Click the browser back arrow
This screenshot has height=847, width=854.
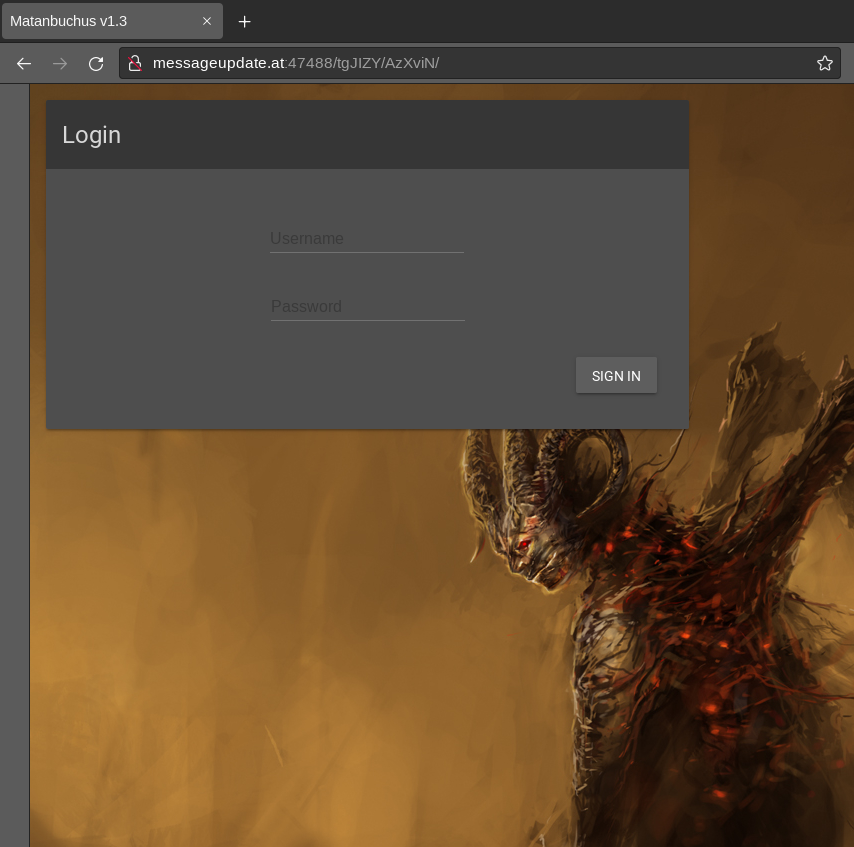pyautogui.click(x=24, y=64)
